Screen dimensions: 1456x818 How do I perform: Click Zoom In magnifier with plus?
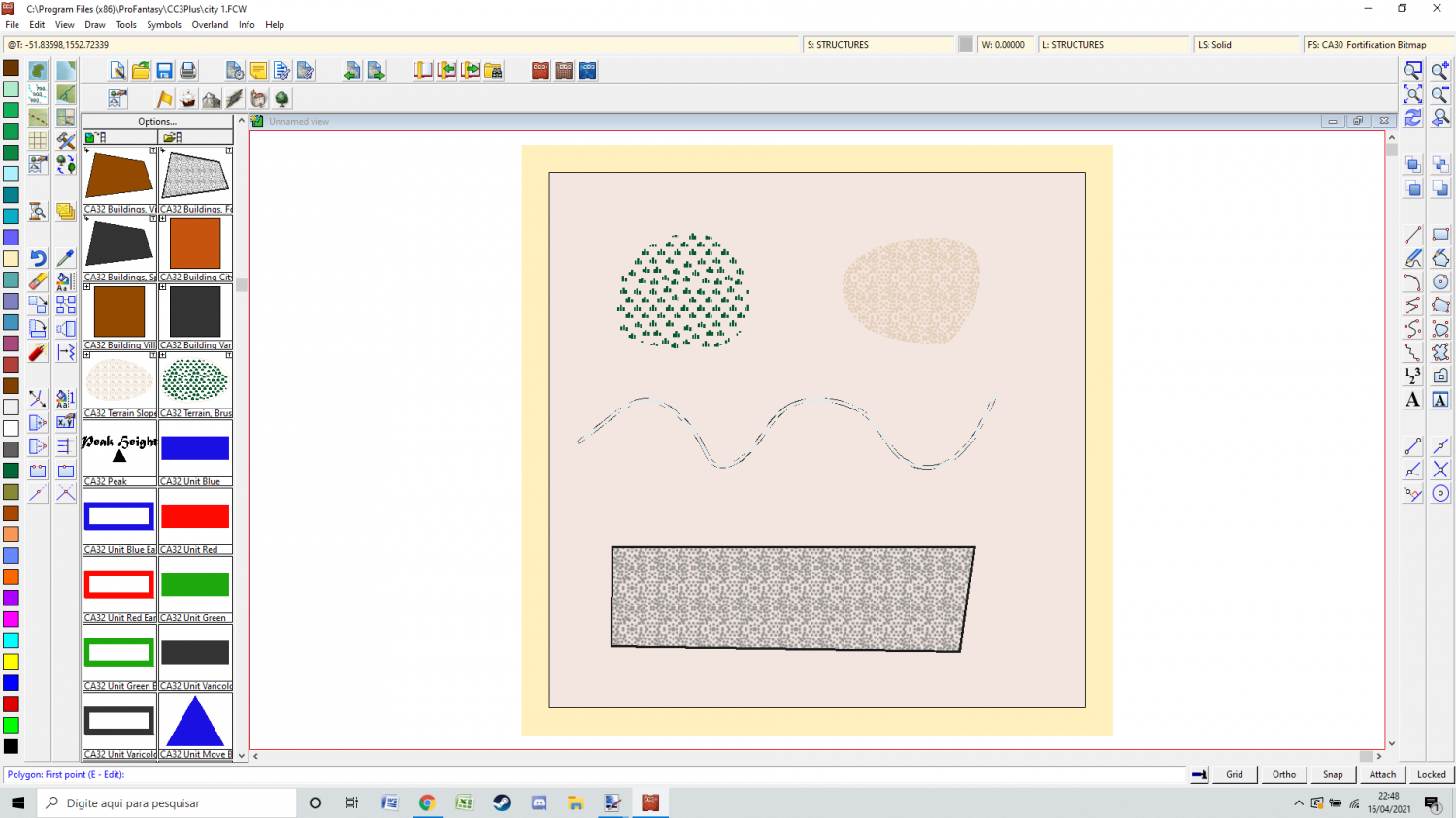tap(1440, 71)
